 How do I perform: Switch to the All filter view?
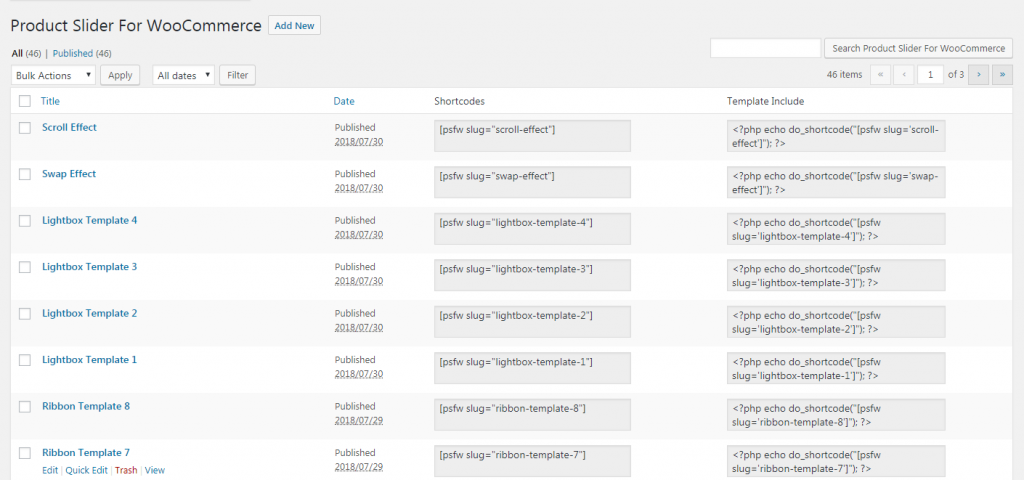tap(17, 54)
